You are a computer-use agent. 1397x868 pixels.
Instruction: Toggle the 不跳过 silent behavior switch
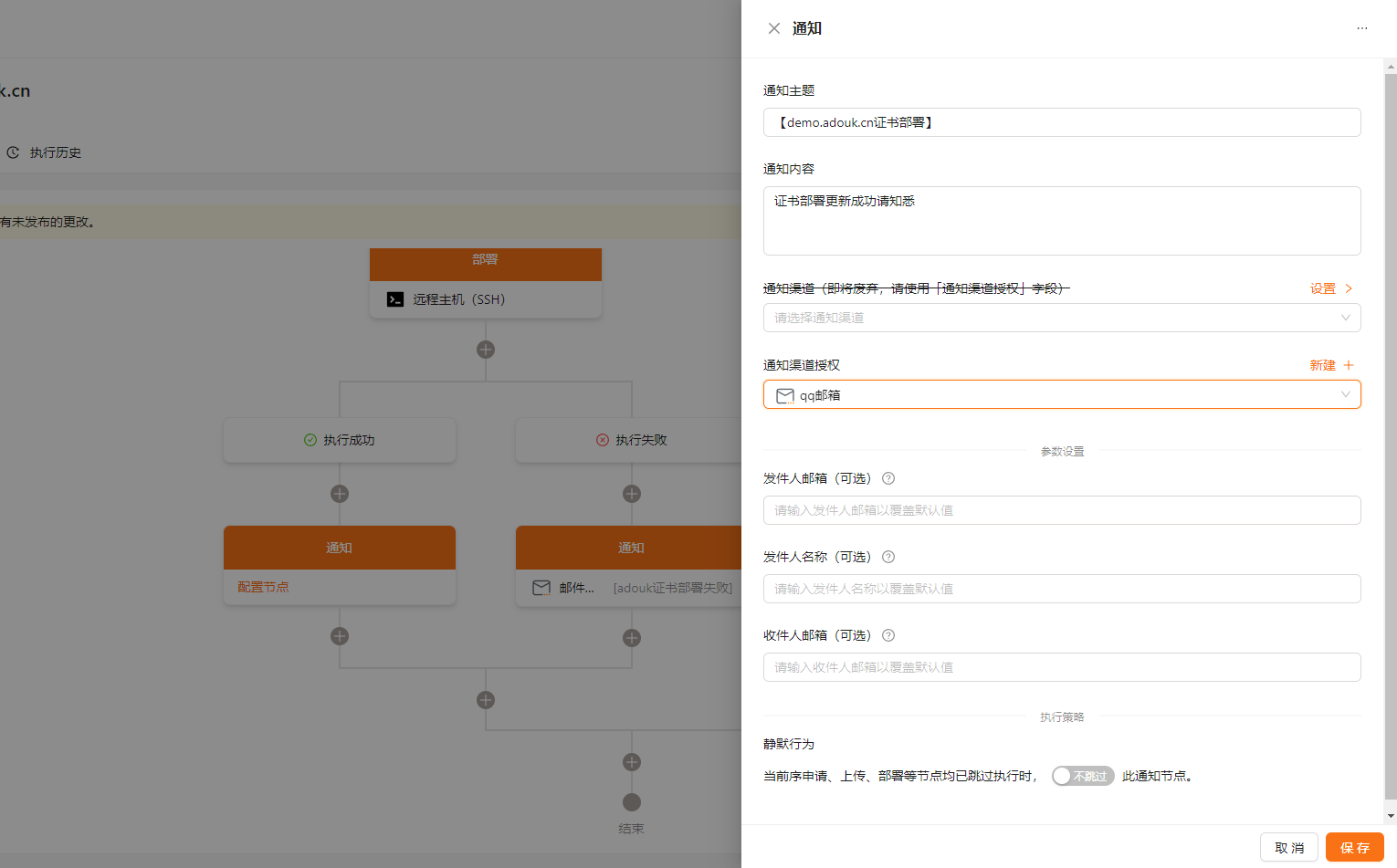(x=1082, y=776)
